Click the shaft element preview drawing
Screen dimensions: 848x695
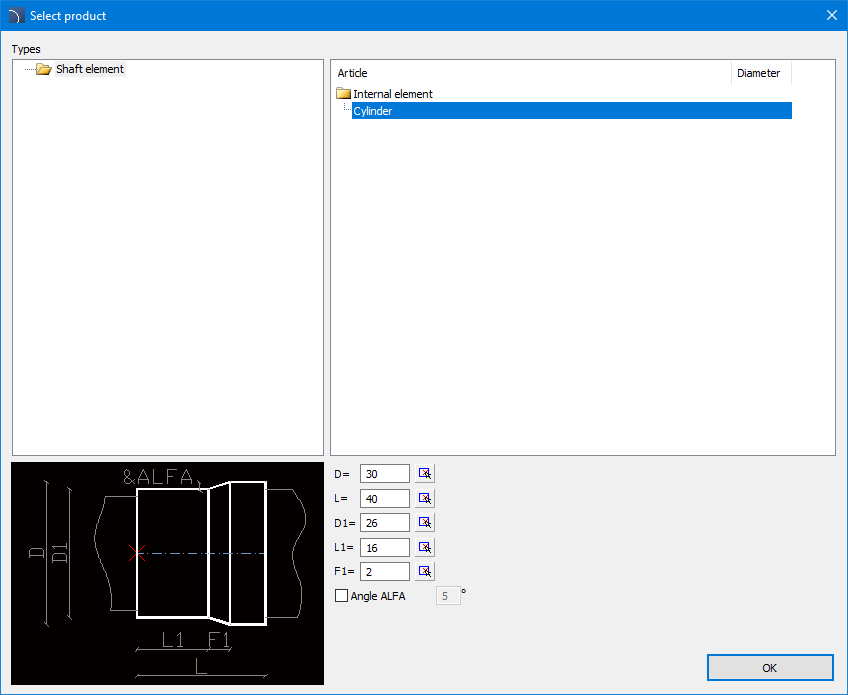[167, 572]
